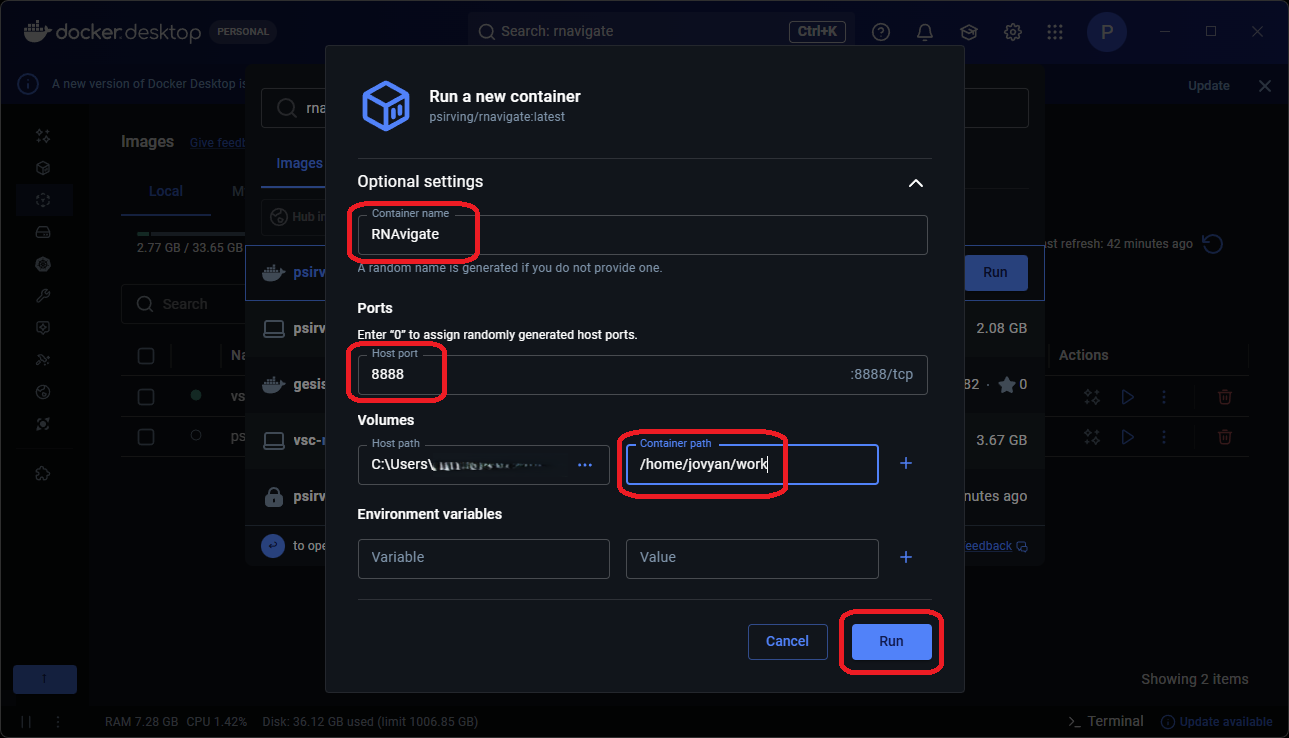Click Cancel in the Run container dialog
Viewport: 1289px width, 738px height.
787,642
